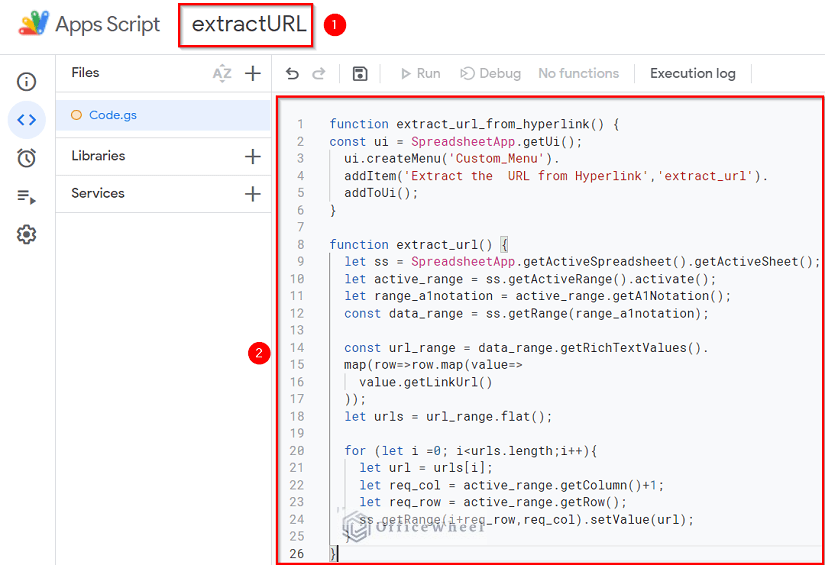Viewport: 825px width, 565px height.
Task: Select the Code.gs file
Action: [112, 115]
